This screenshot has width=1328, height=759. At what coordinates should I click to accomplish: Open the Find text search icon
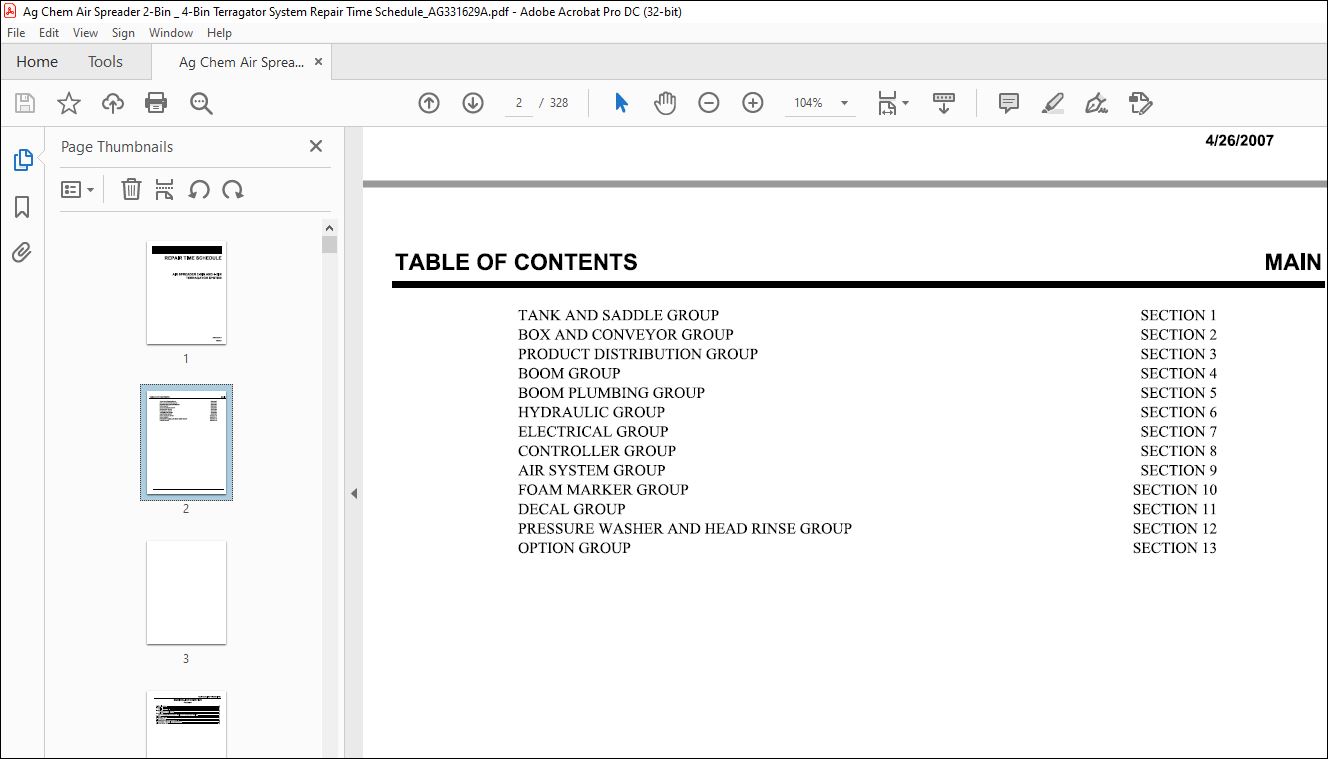coord(201,103)
